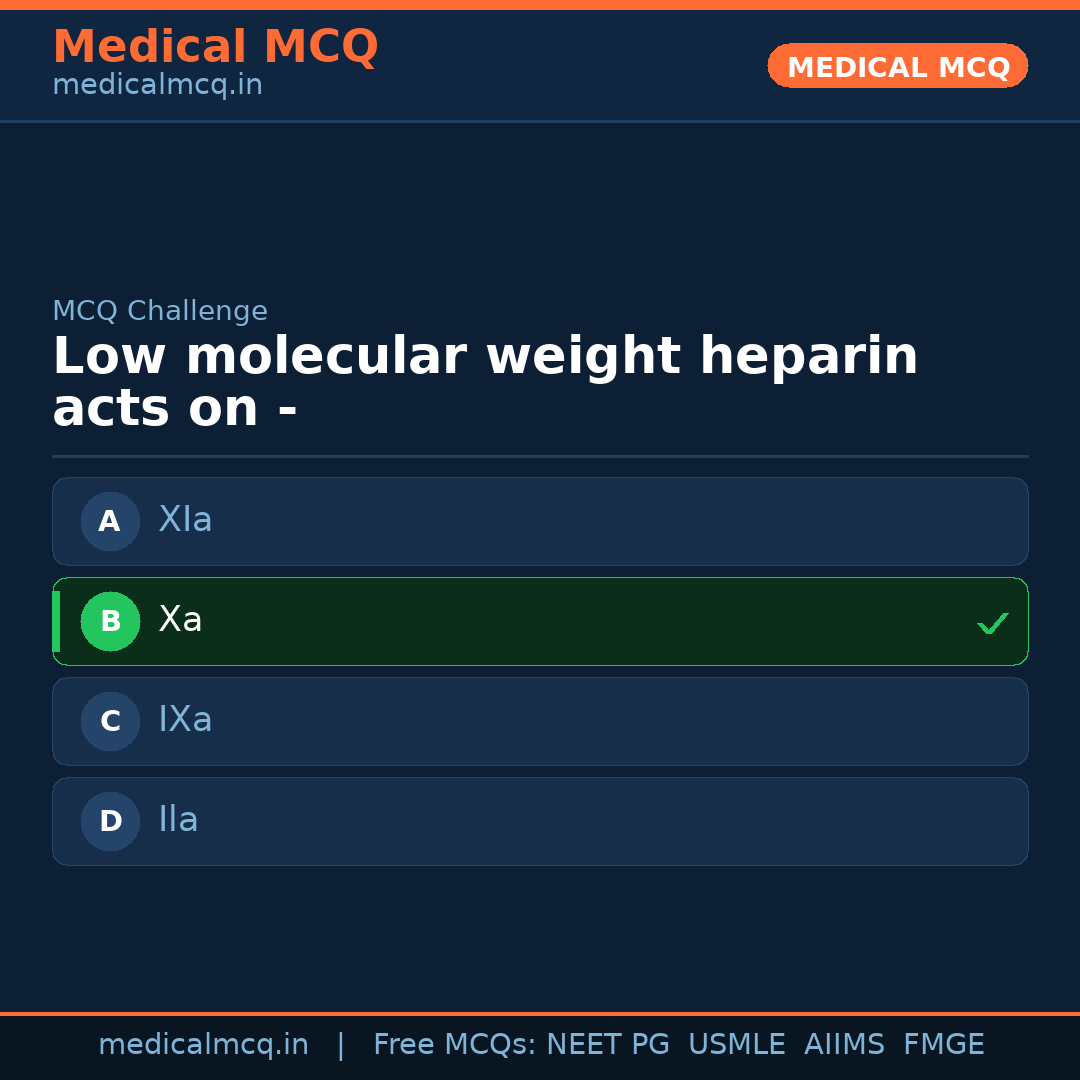Select the green B option badge
Screen dimensions: 1080x1080
[110, 621]
